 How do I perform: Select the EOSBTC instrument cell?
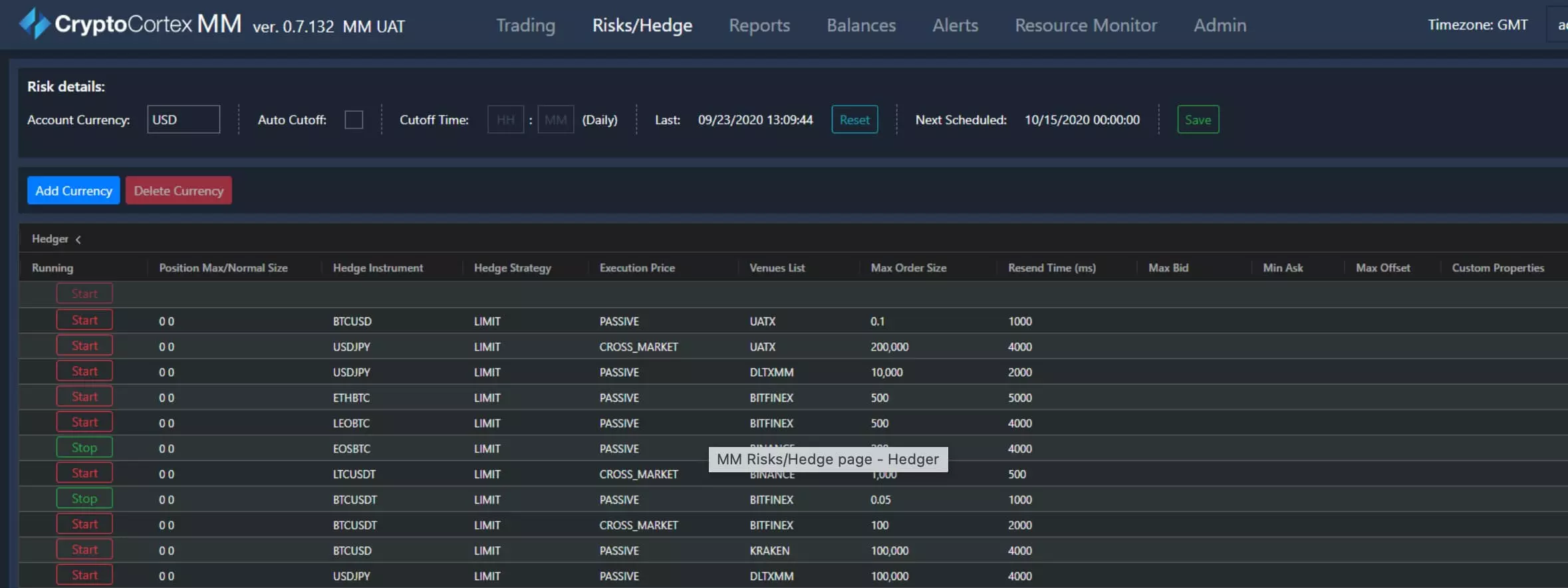pos(352,449)
